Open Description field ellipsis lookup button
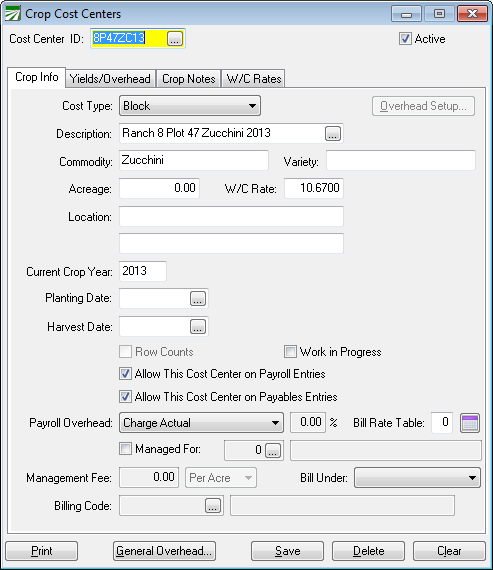This screenshot has width=493, height=570. click(333, 133)
